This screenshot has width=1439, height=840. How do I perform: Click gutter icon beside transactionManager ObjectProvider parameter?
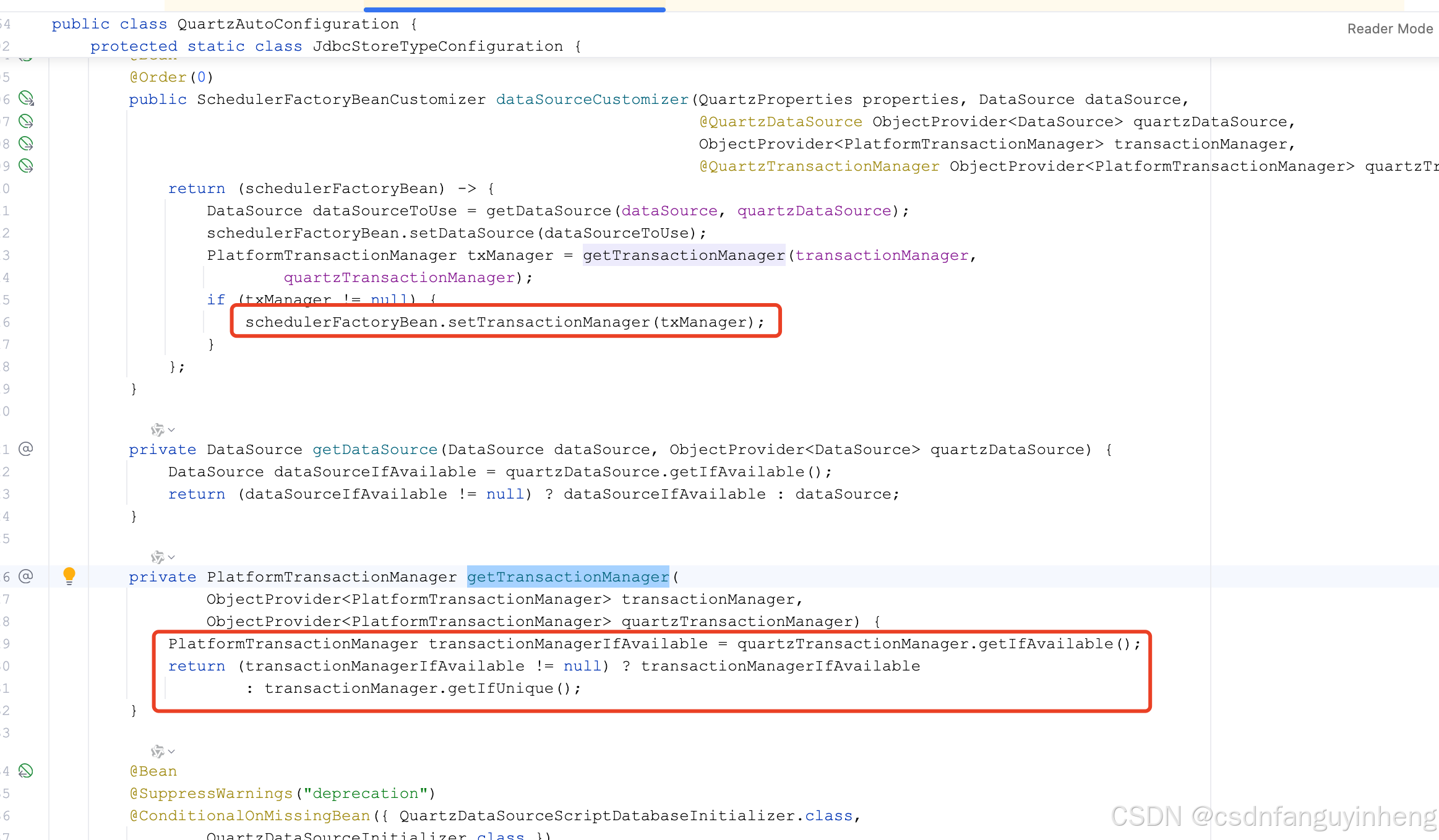[26, 144]
